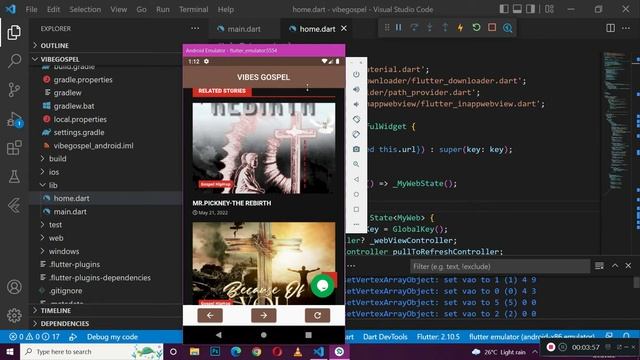Click Windows Start button
The image size is (640, 360).
pyautogui.click(x=10, y=351)
